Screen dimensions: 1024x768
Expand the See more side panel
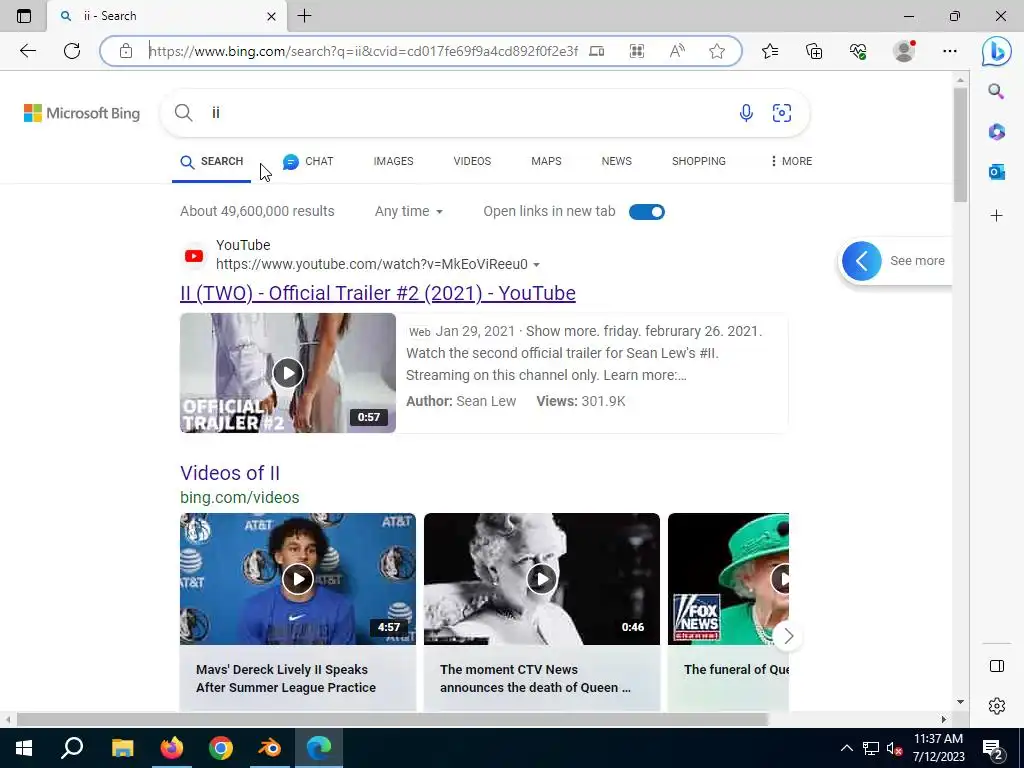click(895, 261)
